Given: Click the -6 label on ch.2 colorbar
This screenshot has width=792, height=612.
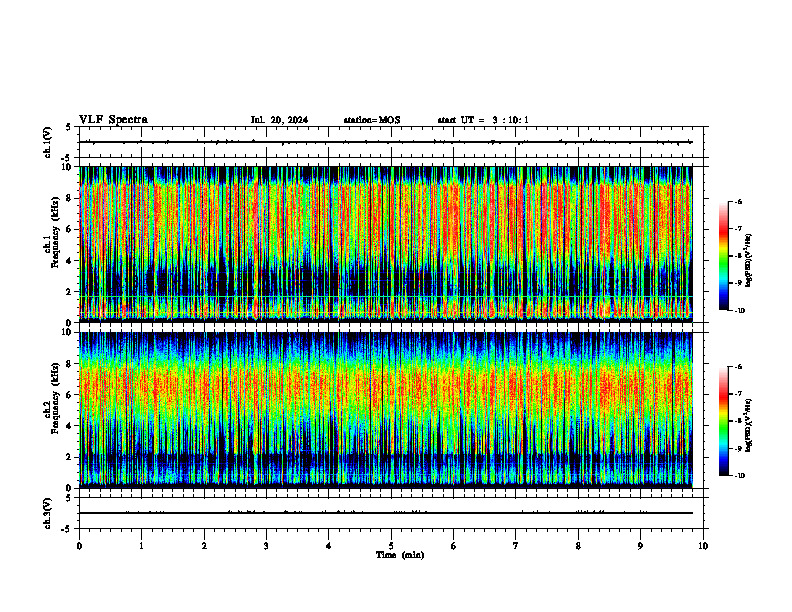Looking at the screenshot, I should click(x=738, y=367).
